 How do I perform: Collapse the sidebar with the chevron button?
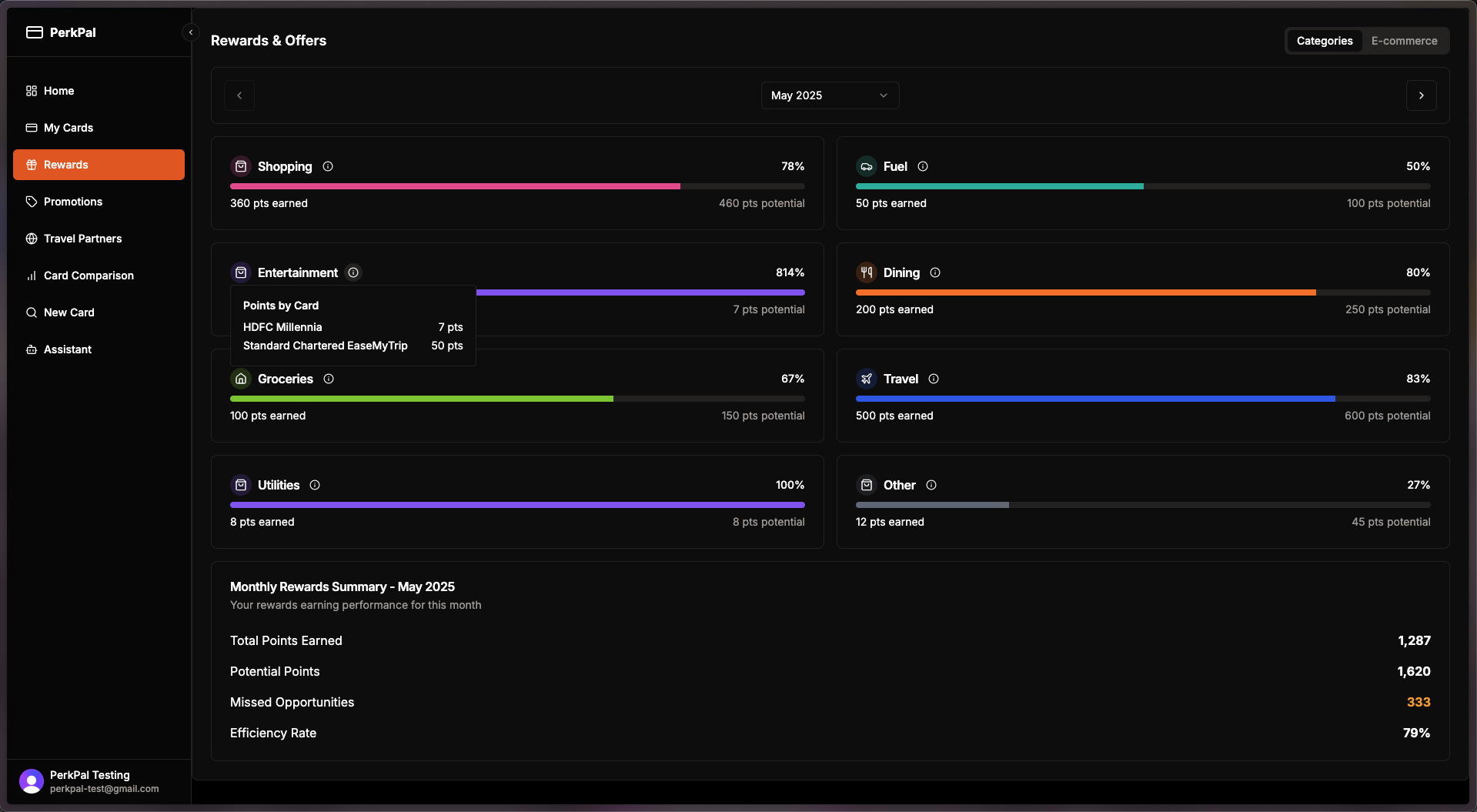pyautogui.click(x=191, y=32)
